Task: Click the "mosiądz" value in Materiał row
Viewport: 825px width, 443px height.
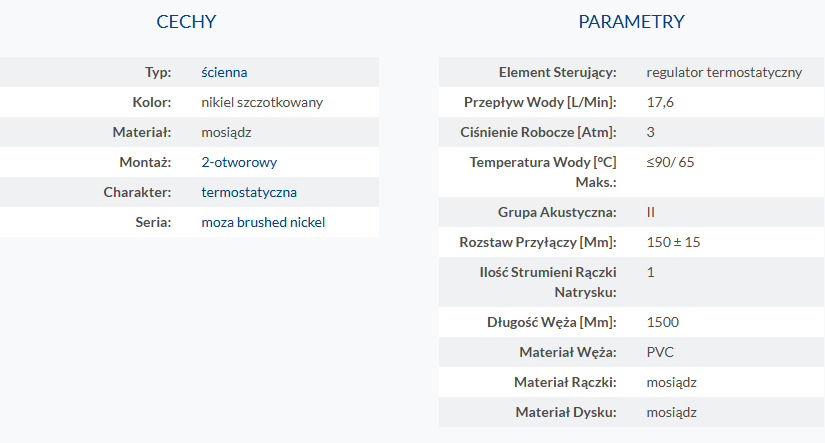Action: point(226,132)
